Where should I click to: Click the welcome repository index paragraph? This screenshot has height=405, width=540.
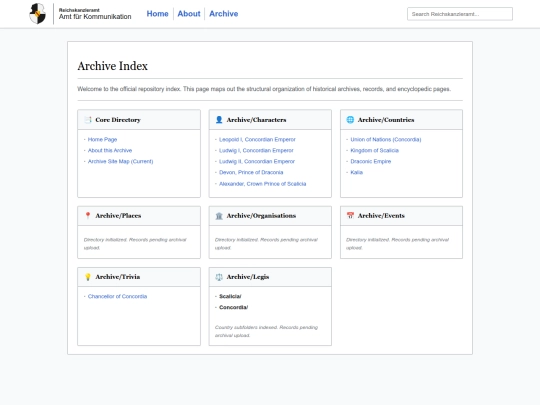pyautogui.click(x=264, y=89)
